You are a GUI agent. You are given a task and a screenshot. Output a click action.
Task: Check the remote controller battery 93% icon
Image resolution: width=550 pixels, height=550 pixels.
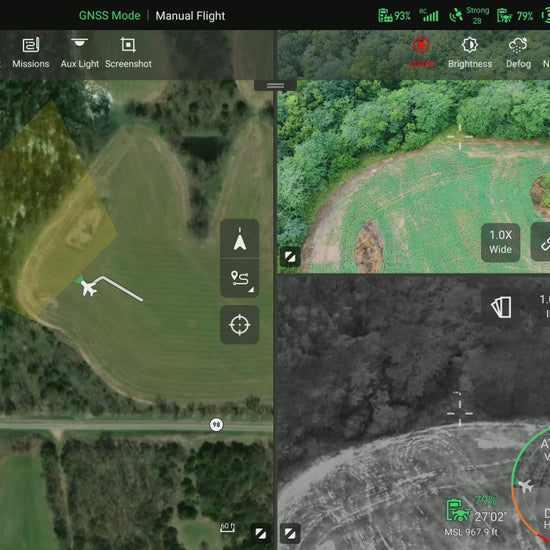394,16
